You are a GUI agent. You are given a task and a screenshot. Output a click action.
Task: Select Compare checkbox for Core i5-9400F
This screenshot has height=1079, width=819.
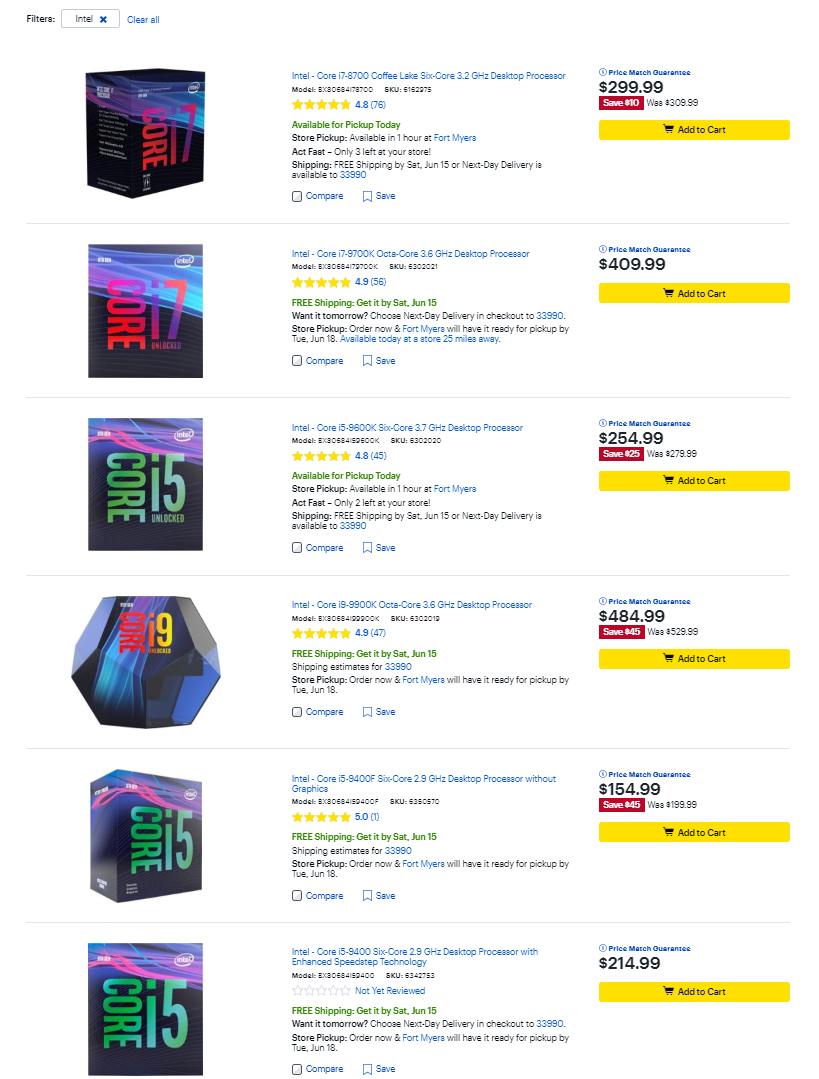coord(297,896)
